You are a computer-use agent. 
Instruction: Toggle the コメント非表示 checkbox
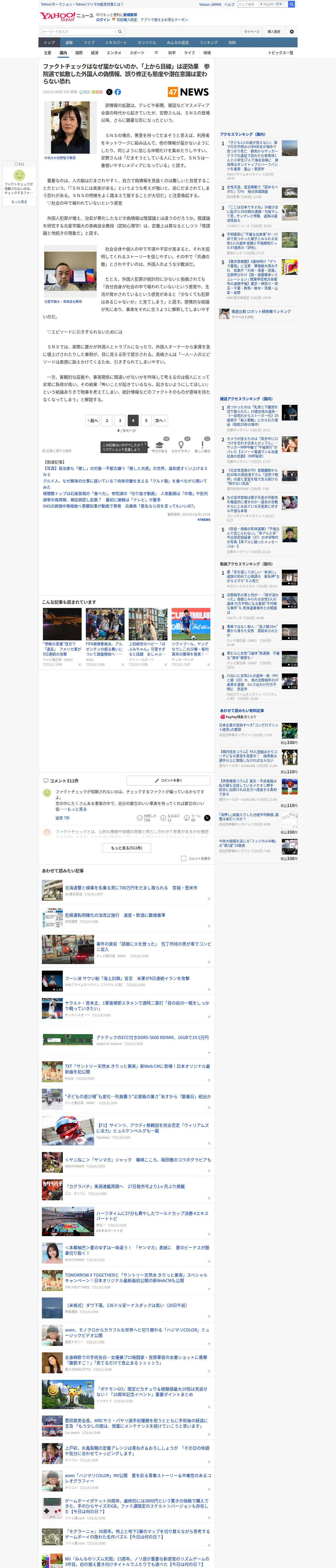click(183, 858)
